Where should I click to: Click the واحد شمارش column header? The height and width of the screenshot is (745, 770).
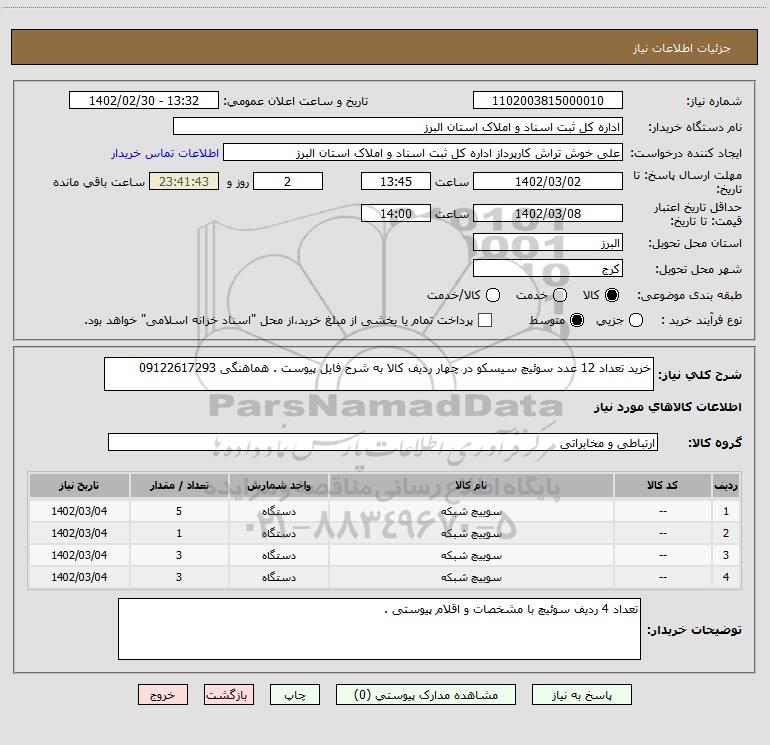(278, 486)
